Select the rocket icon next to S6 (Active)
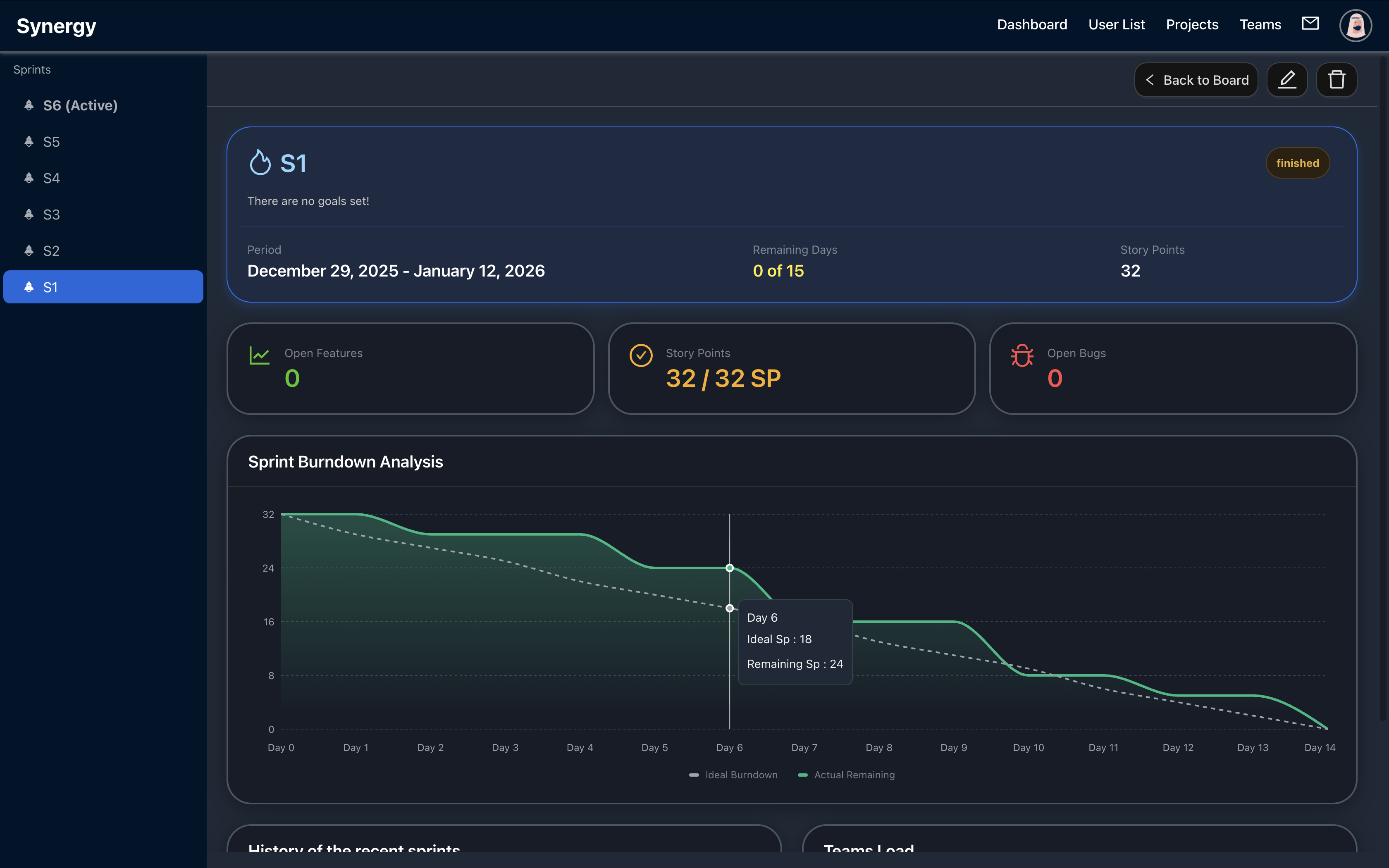 coord(28,105)
